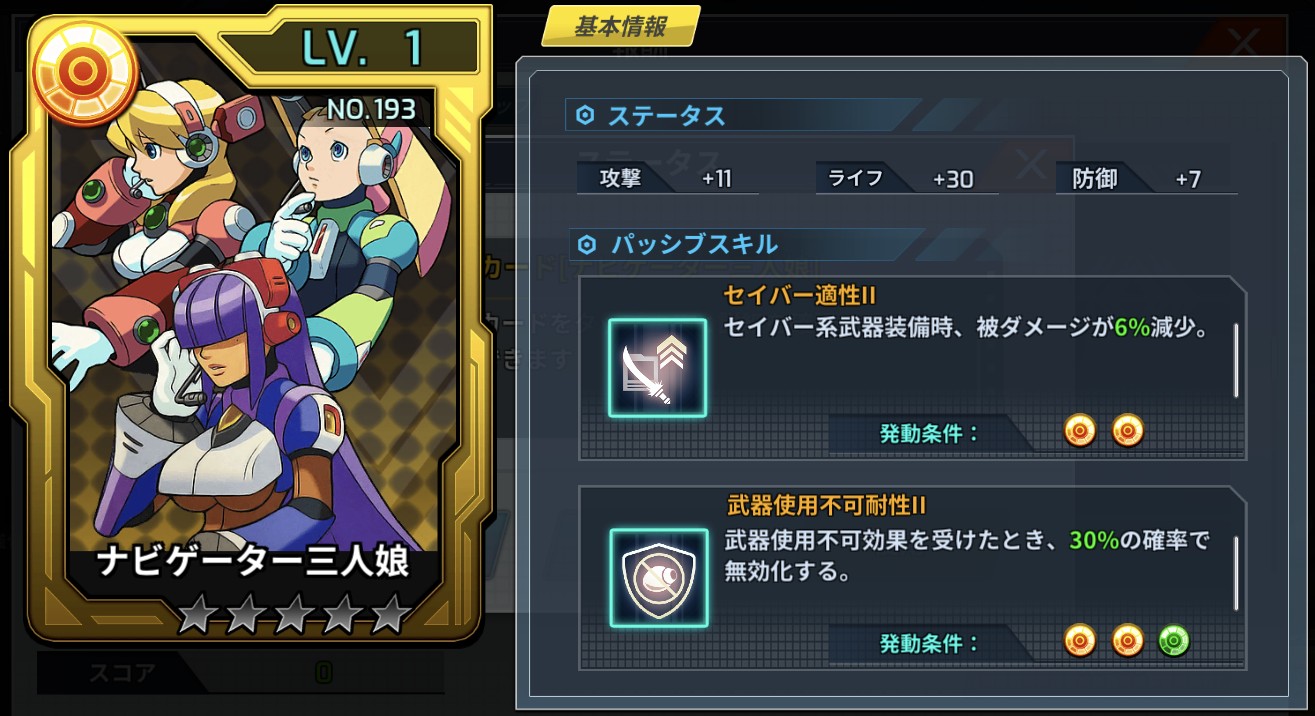The width and height of the screenshot is (1315, 716).
Task: Select the green activation condition orb
Action: click(x=1174, y=641)
